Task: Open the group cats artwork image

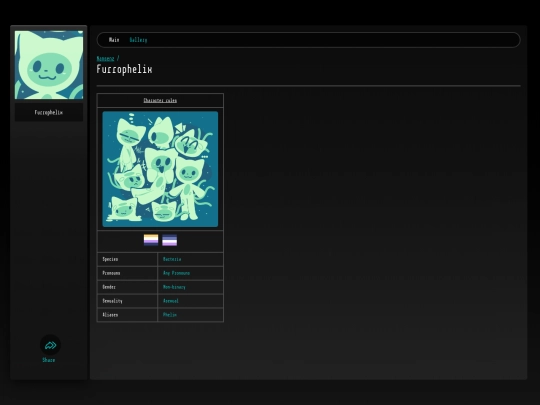Action: (160, 169)
